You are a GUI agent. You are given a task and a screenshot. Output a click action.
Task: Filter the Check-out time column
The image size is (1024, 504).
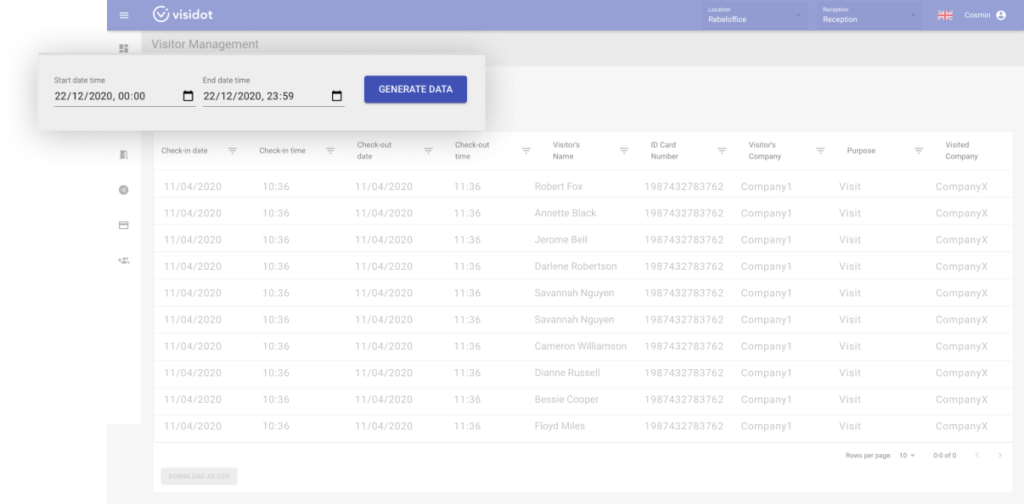[526, 151]
